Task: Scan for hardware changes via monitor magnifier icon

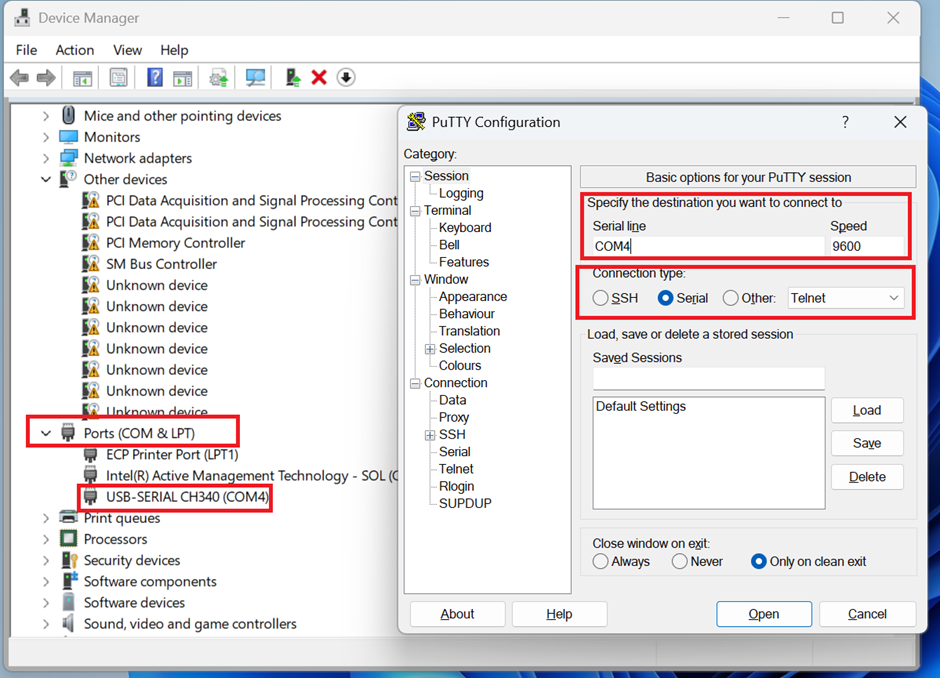Action: [255, 77]
